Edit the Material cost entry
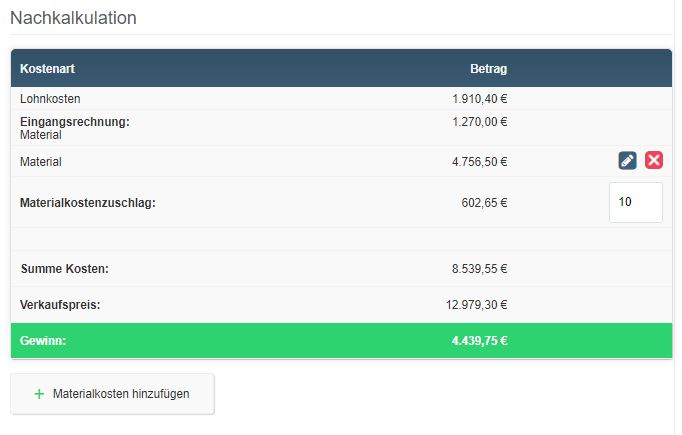Viewport: 682px width, 435px height. [x=627, y=161]
